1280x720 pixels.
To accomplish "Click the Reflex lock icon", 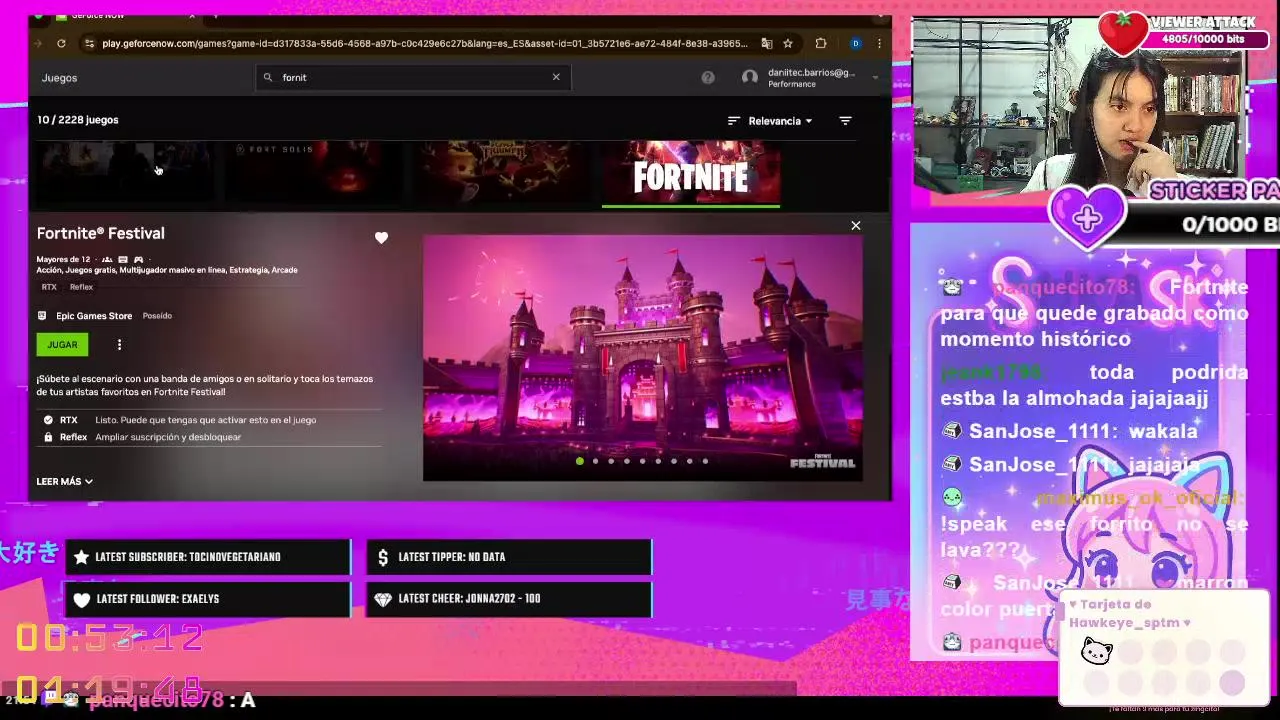I will (x=48, y=437).
